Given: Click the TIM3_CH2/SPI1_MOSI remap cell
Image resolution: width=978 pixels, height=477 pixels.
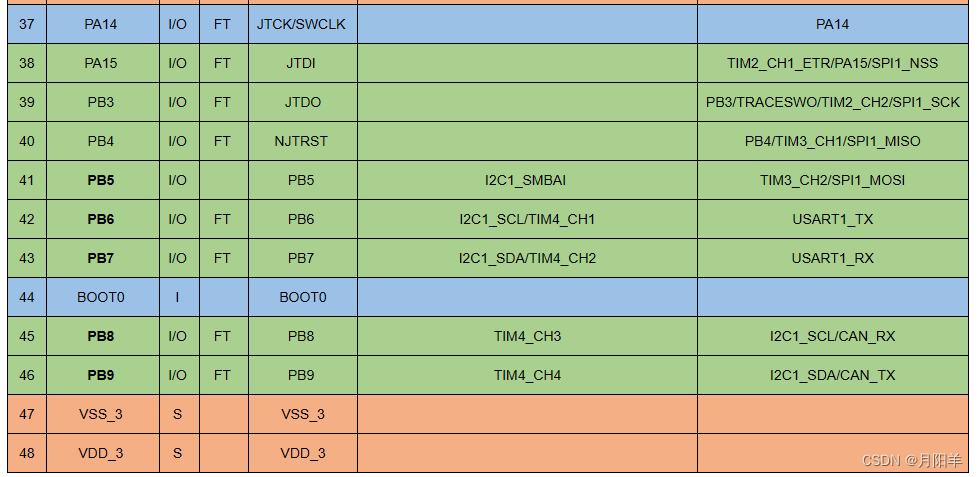Looking at the screenshot, I should 832,180.
